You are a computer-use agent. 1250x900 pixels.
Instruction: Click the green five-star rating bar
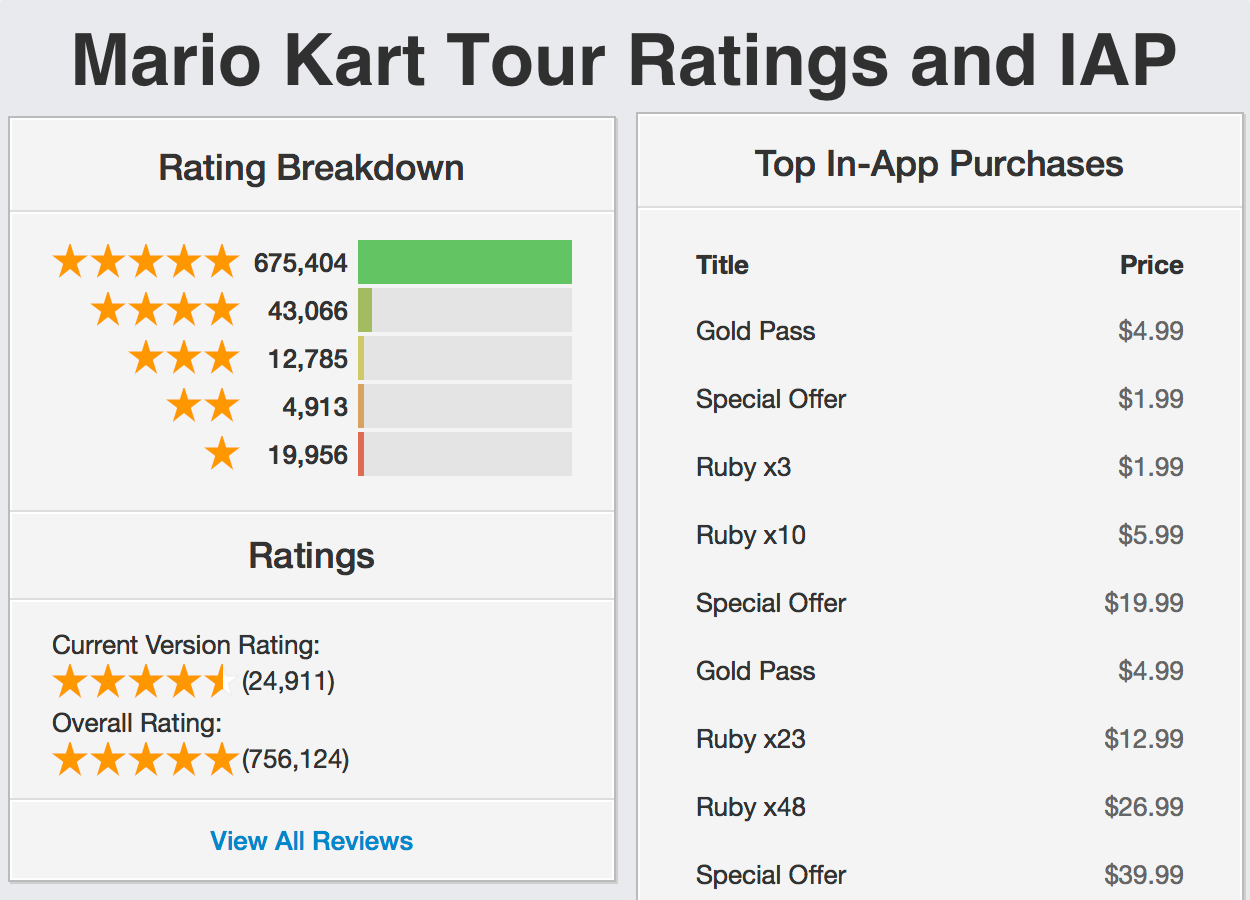pos(465,262)
